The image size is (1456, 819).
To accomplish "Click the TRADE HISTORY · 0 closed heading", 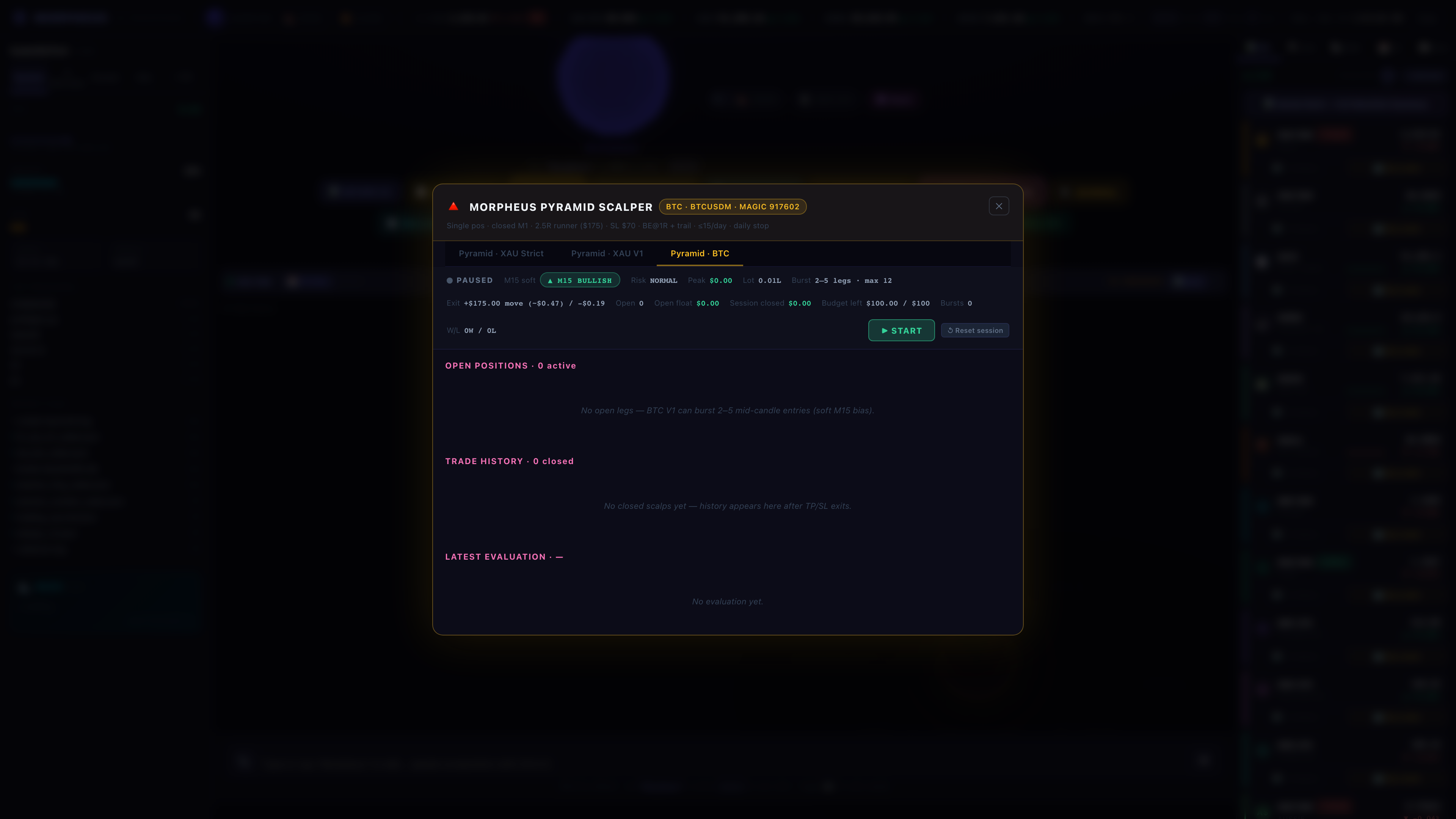I will coord(509,461).
